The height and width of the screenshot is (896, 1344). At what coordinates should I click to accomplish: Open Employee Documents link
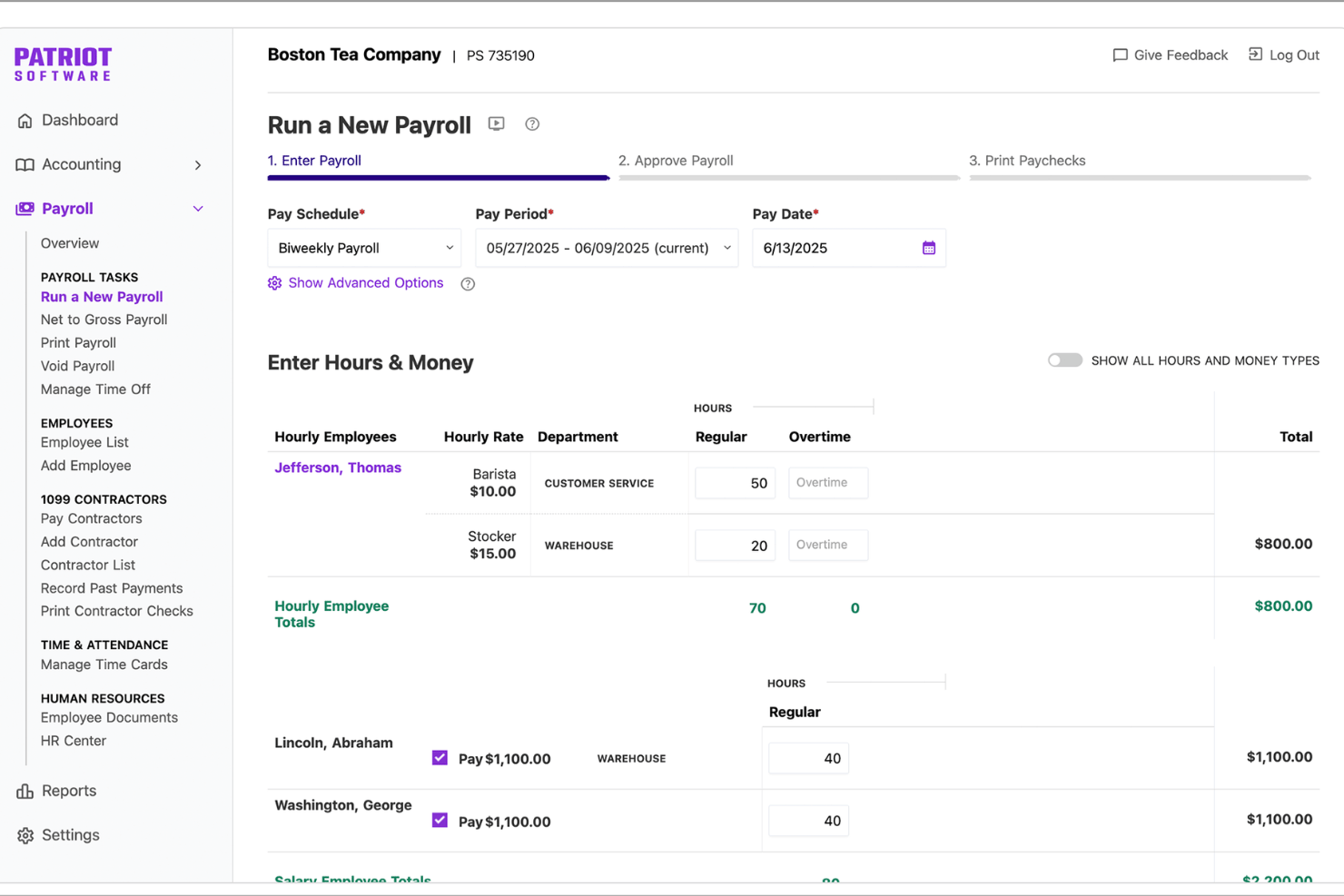click(109, 717)
